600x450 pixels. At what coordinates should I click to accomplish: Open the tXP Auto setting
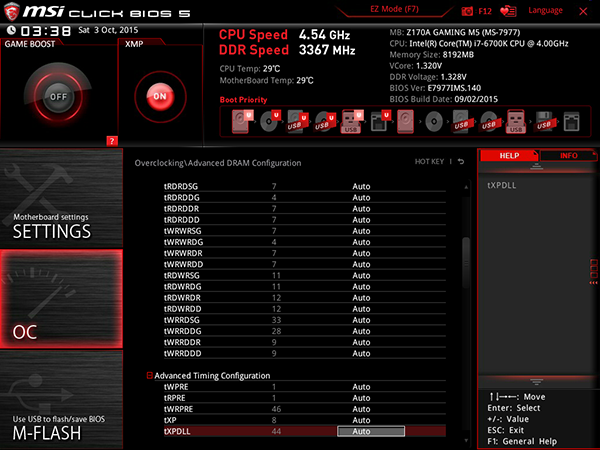[361, 420]
